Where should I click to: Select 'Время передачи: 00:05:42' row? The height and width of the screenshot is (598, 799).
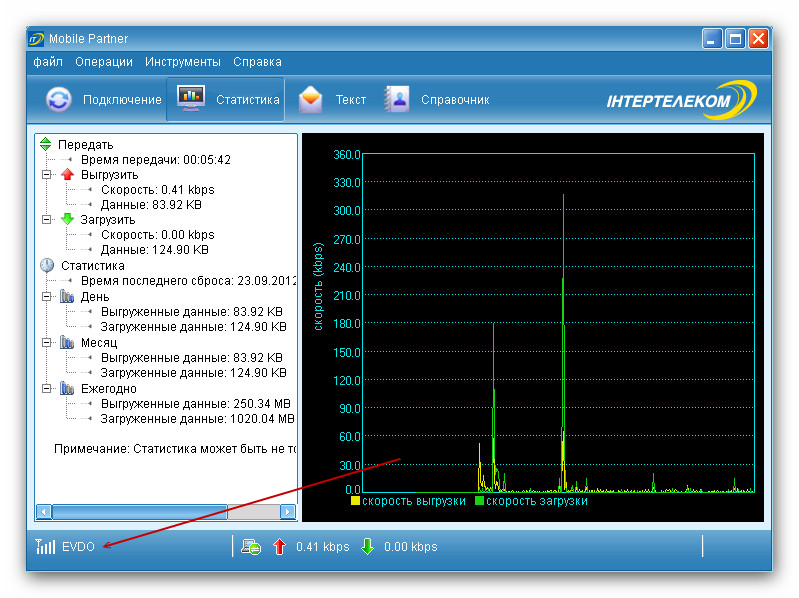(x=156, y=160)
